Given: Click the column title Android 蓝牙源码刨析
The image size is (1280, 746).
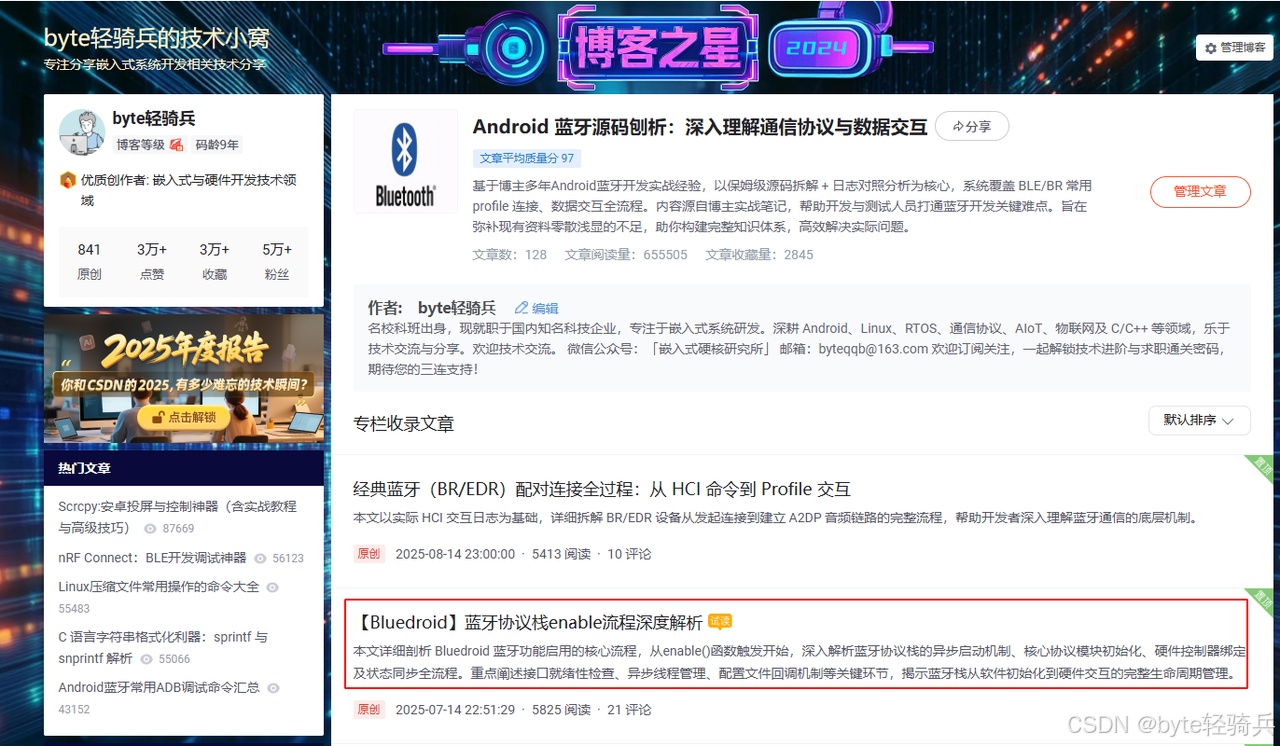Looking at the screenshot, I should (x=700, y=126).
